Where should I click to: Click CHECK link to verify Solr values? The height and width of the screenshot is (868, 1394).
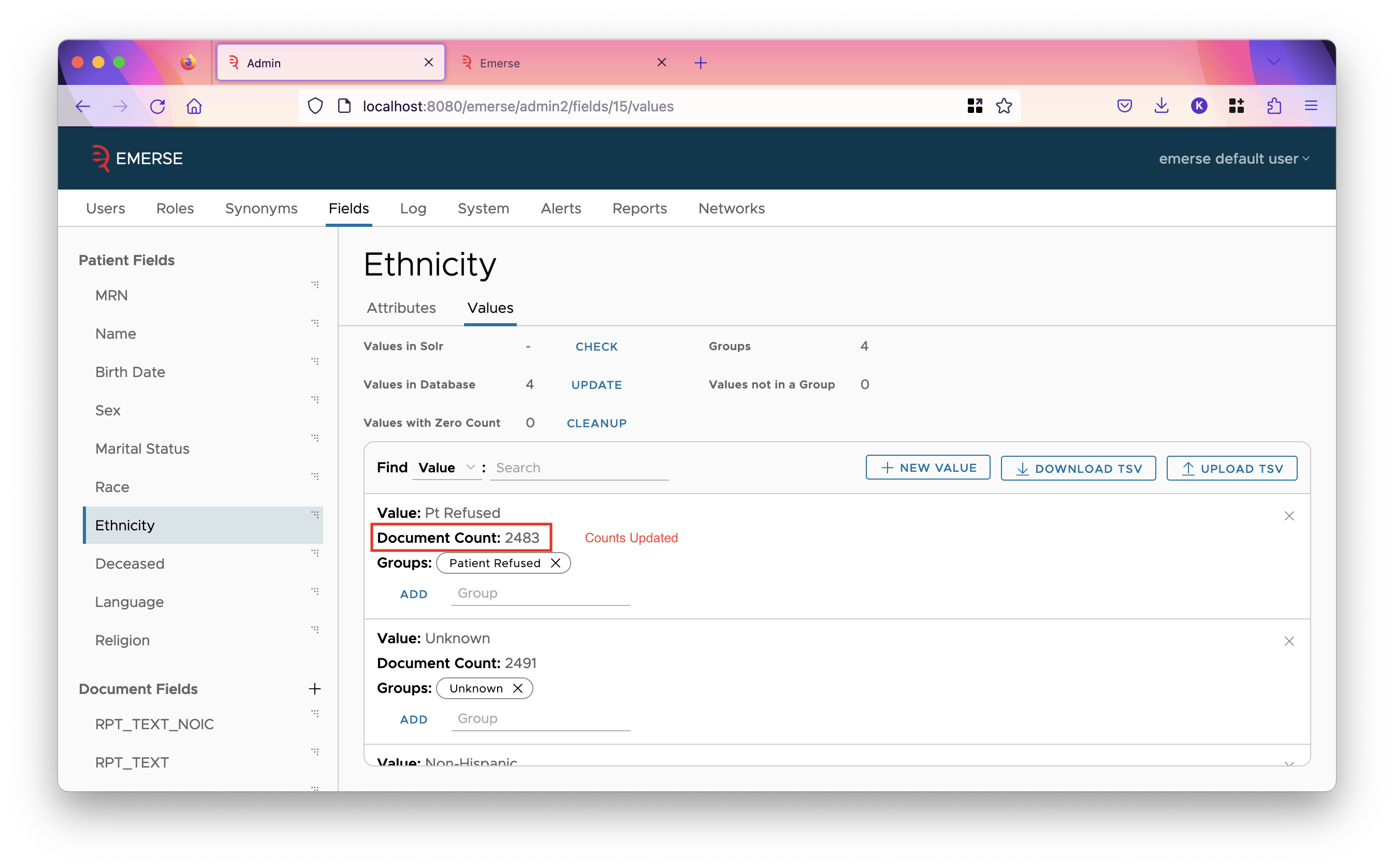(596, 346)
